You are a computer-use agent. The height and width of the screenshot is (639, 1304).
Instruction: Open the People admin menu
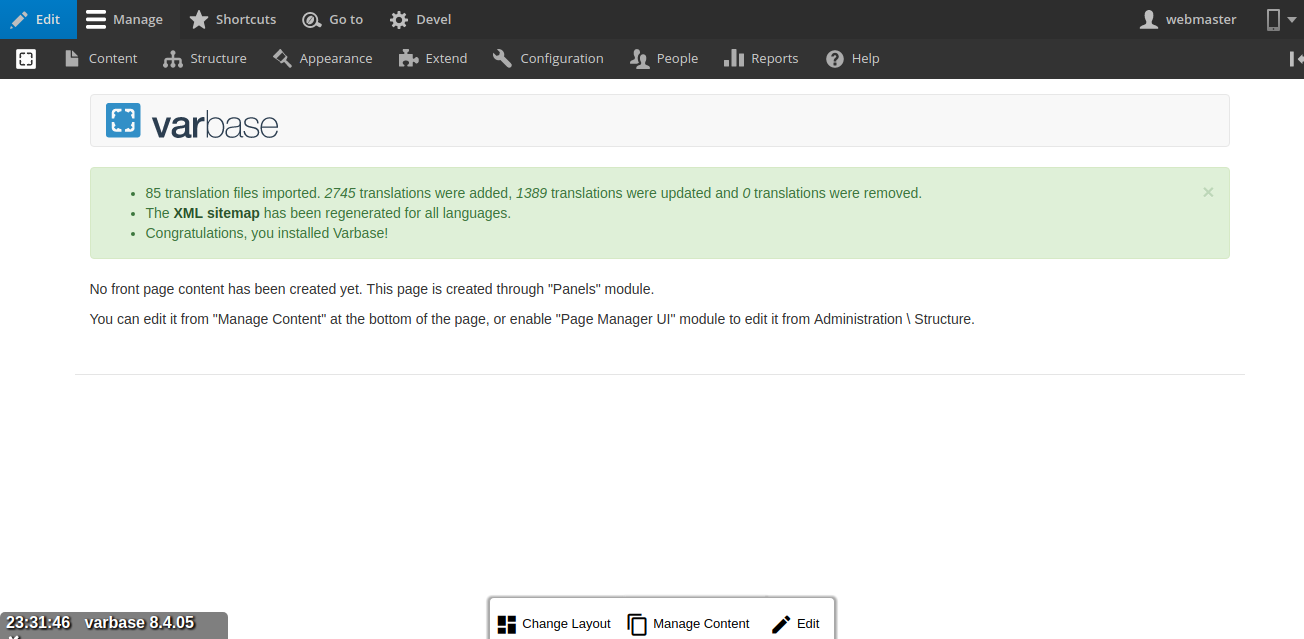(664, 59)
